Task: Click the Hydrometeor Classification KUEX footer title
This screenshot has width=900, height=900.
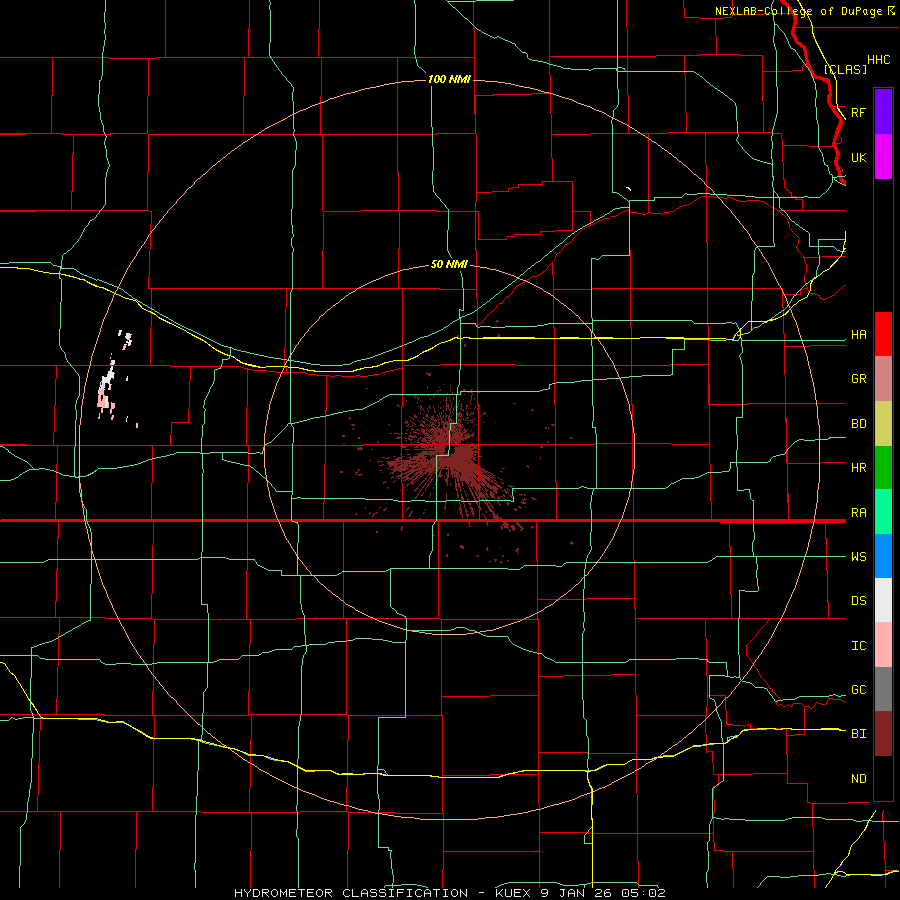Action: pos(449,893)
